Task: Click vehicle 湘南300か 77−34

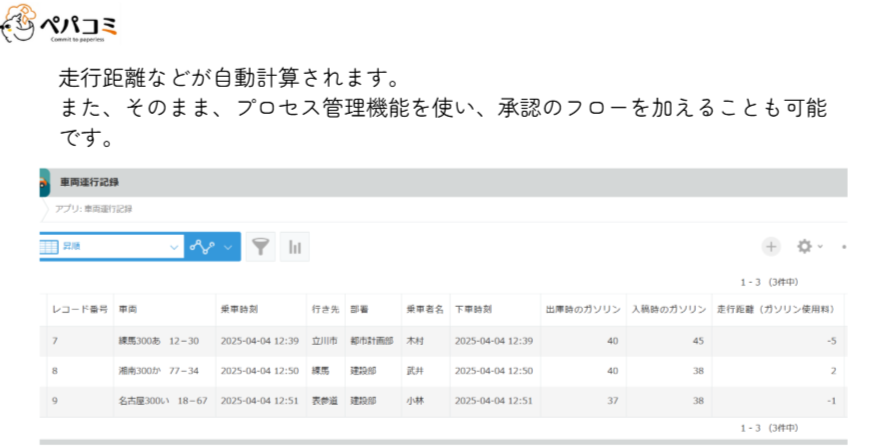Action: [159, 371]
